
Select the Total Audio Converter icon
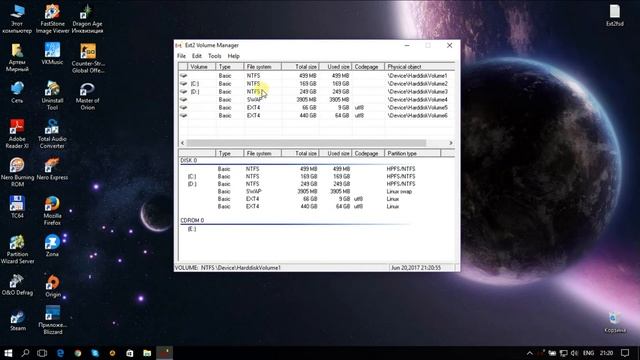[x=52, y=134]
